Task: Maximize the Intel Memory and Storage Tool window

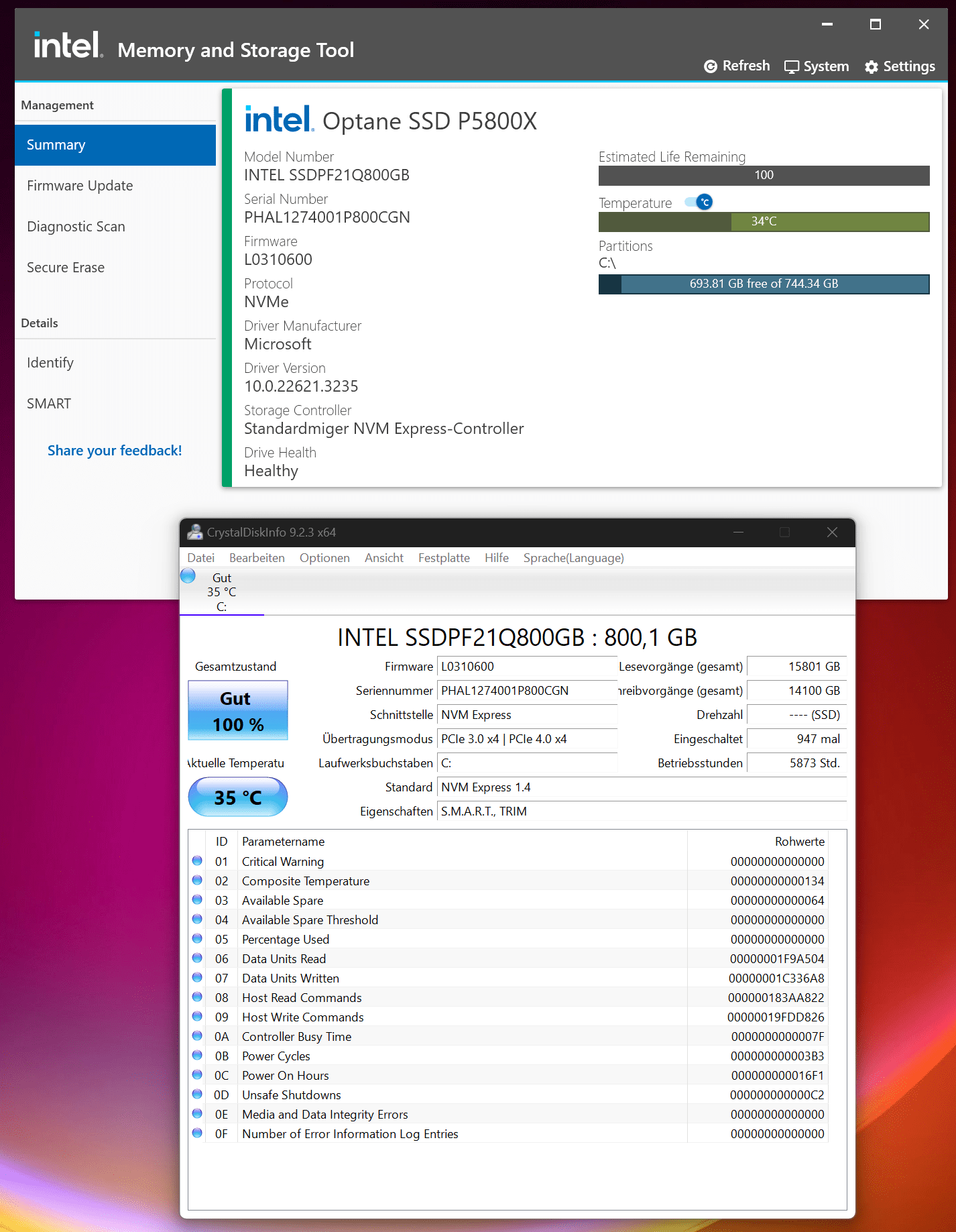Action: 876,25
